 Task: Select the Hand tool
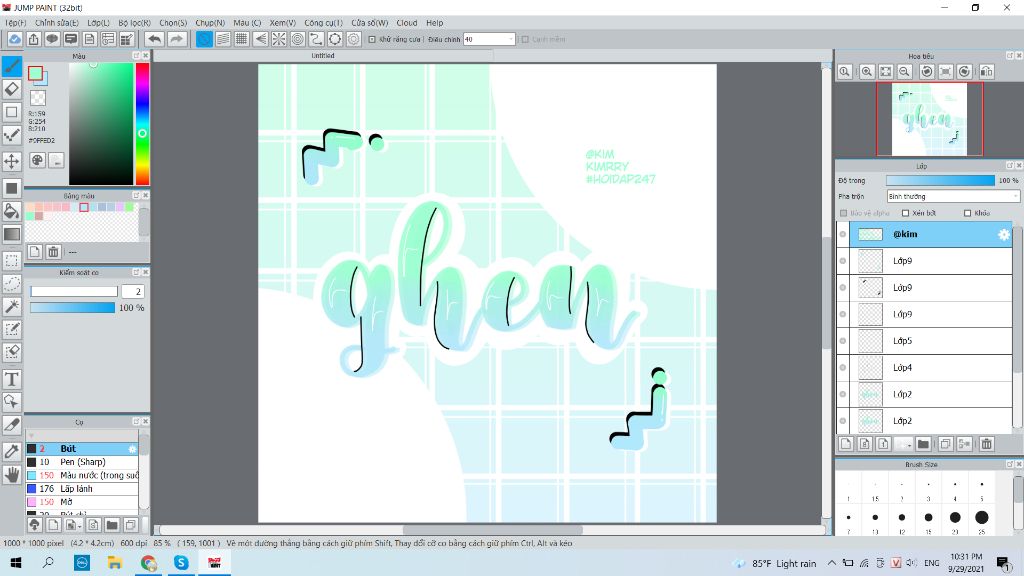pos(12,475)
